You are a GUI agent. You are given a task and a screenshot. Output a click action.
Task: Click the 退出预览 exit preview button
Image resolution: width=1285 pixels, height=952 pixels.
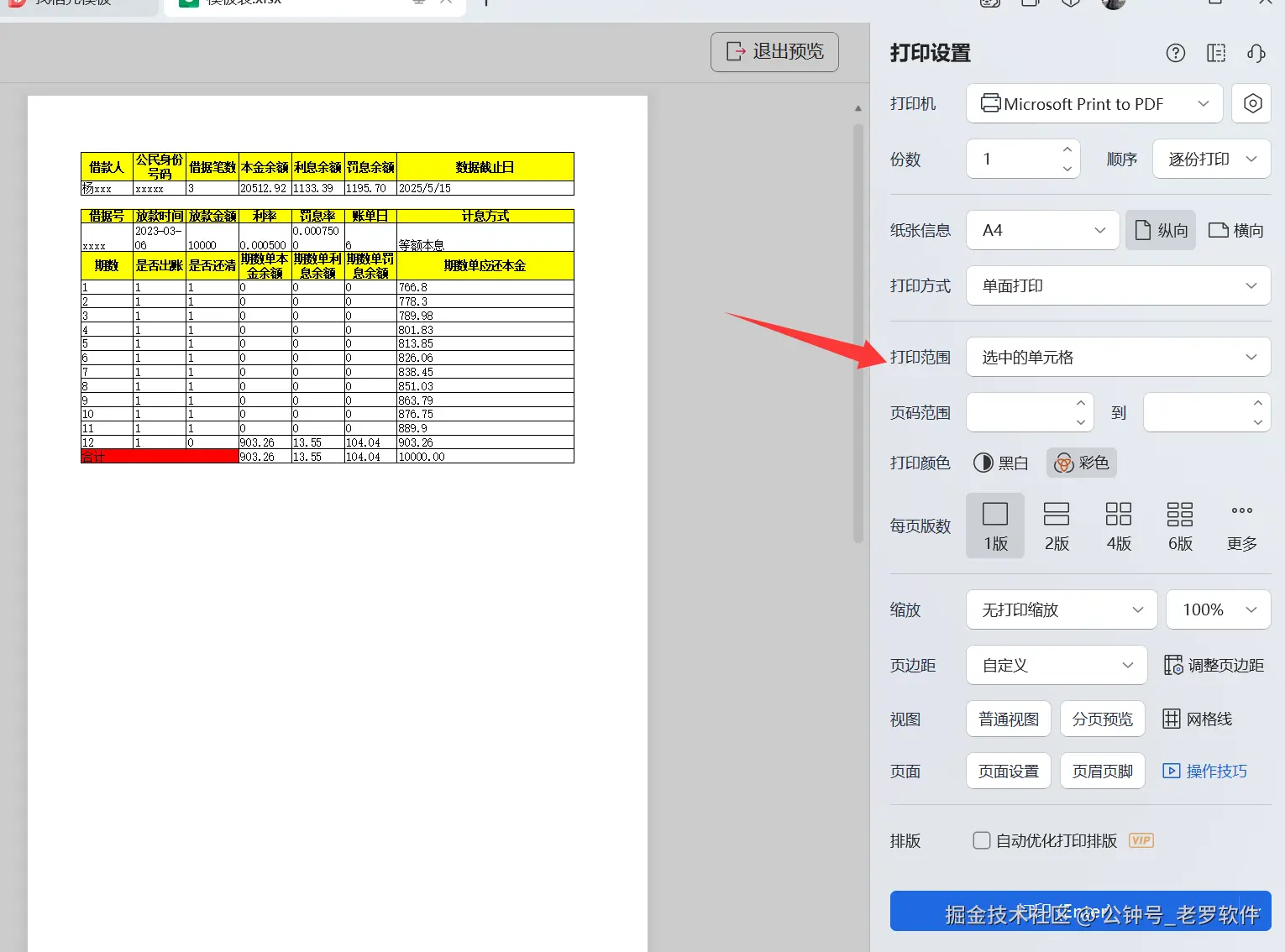tap(774, 52)
